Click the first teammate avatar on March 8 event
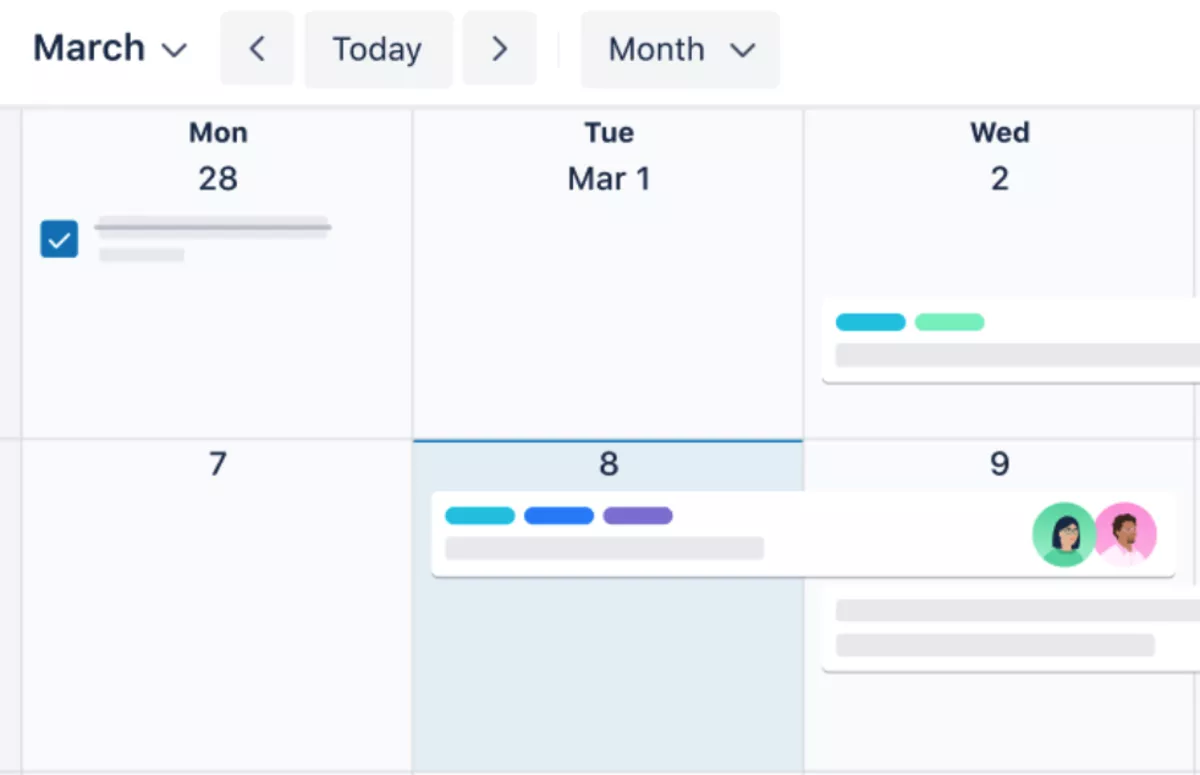 1063,535
